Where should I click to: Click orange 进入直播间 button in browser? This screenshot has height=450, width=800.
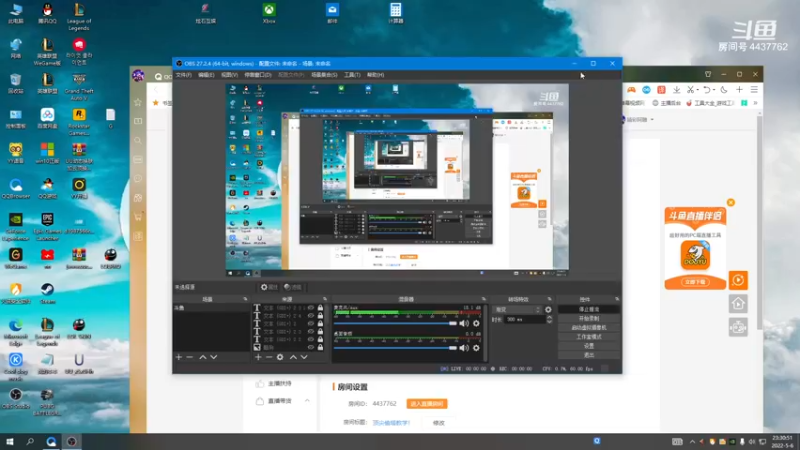coord(427,404)
